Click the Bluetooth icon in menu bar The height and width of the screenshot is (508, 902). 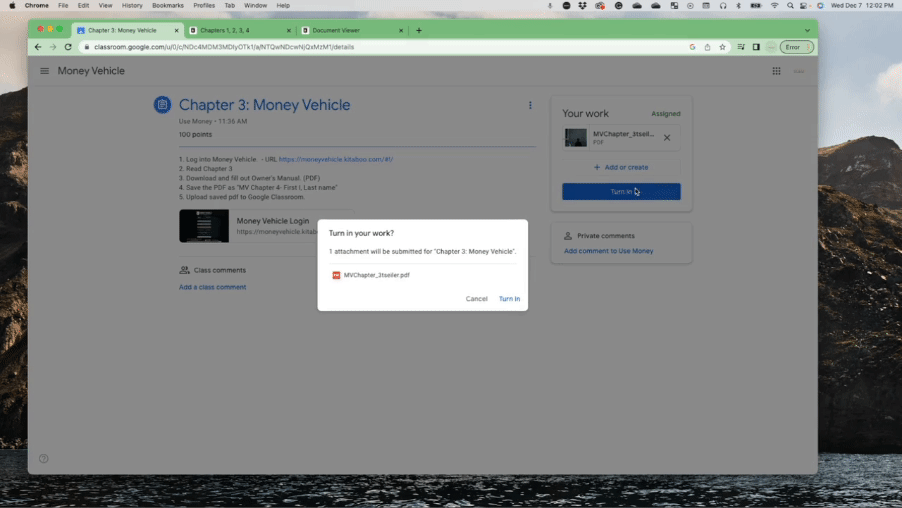739,6
